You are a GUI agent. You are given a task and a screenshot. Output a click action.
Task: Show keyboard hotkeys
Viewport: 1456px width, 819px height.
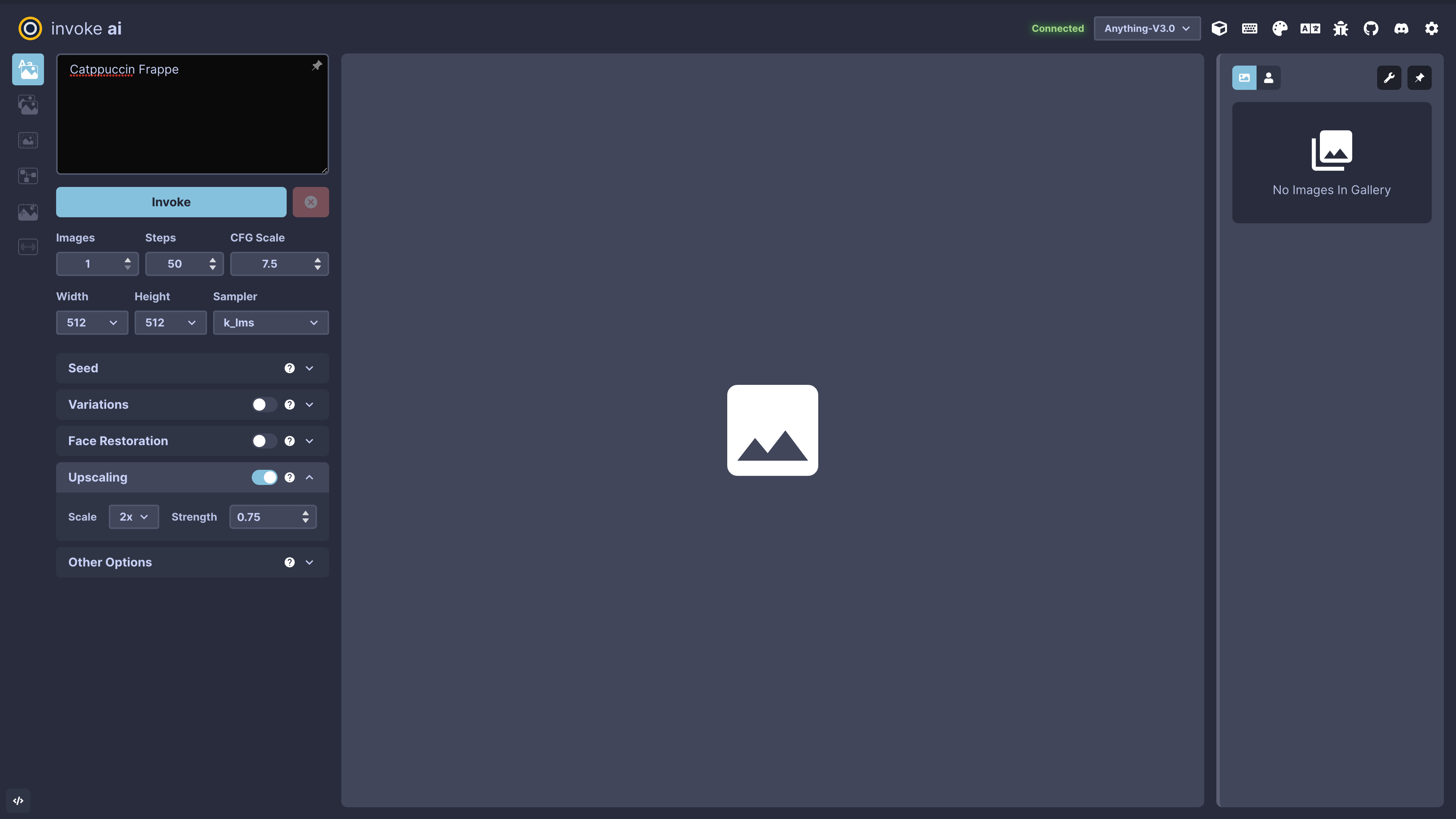[x=1250, y=28]
